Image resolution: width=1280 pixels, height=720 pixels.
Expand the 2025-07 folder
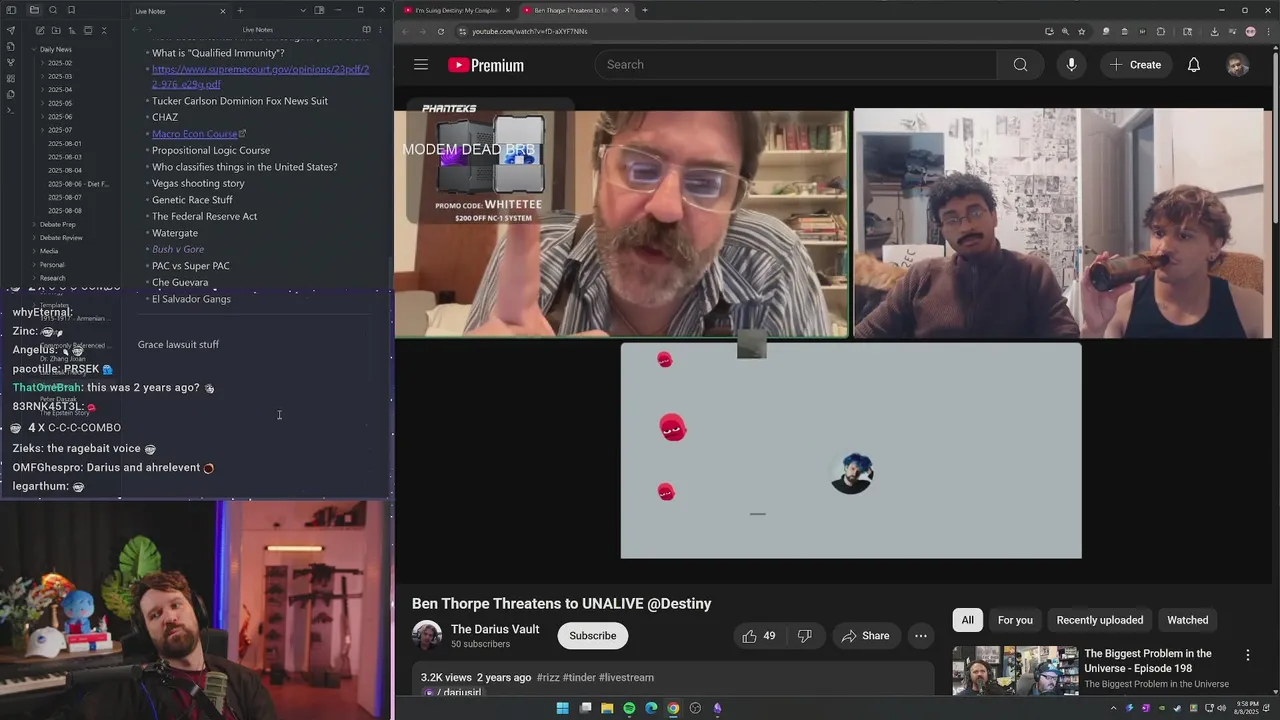pos(58,130)
